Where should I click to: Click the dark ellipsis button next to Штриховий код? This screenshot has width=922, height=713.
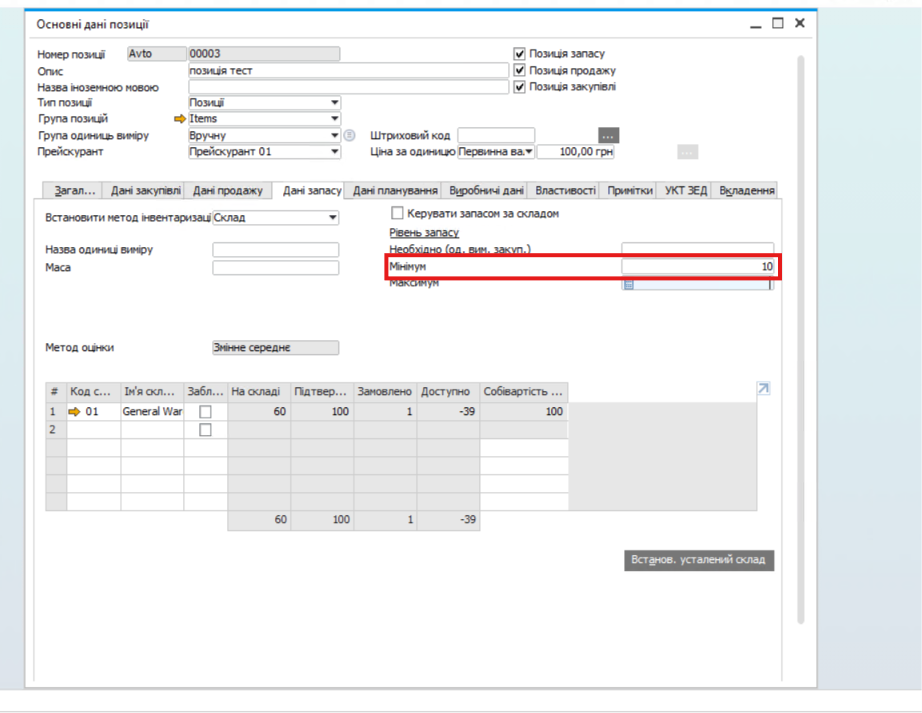pyautogui.click(x=608, y=136)
